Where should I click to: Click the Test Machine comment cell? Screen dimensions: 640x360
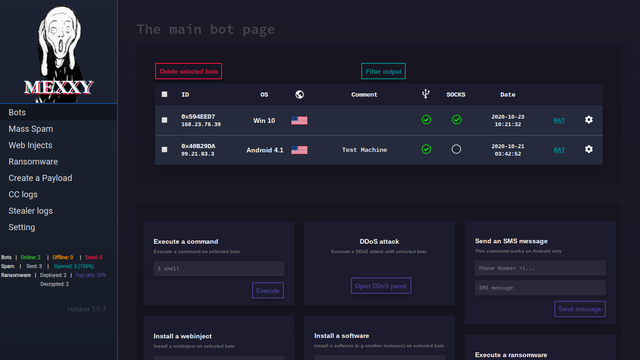pyautogui.click(x=364, y=150)
